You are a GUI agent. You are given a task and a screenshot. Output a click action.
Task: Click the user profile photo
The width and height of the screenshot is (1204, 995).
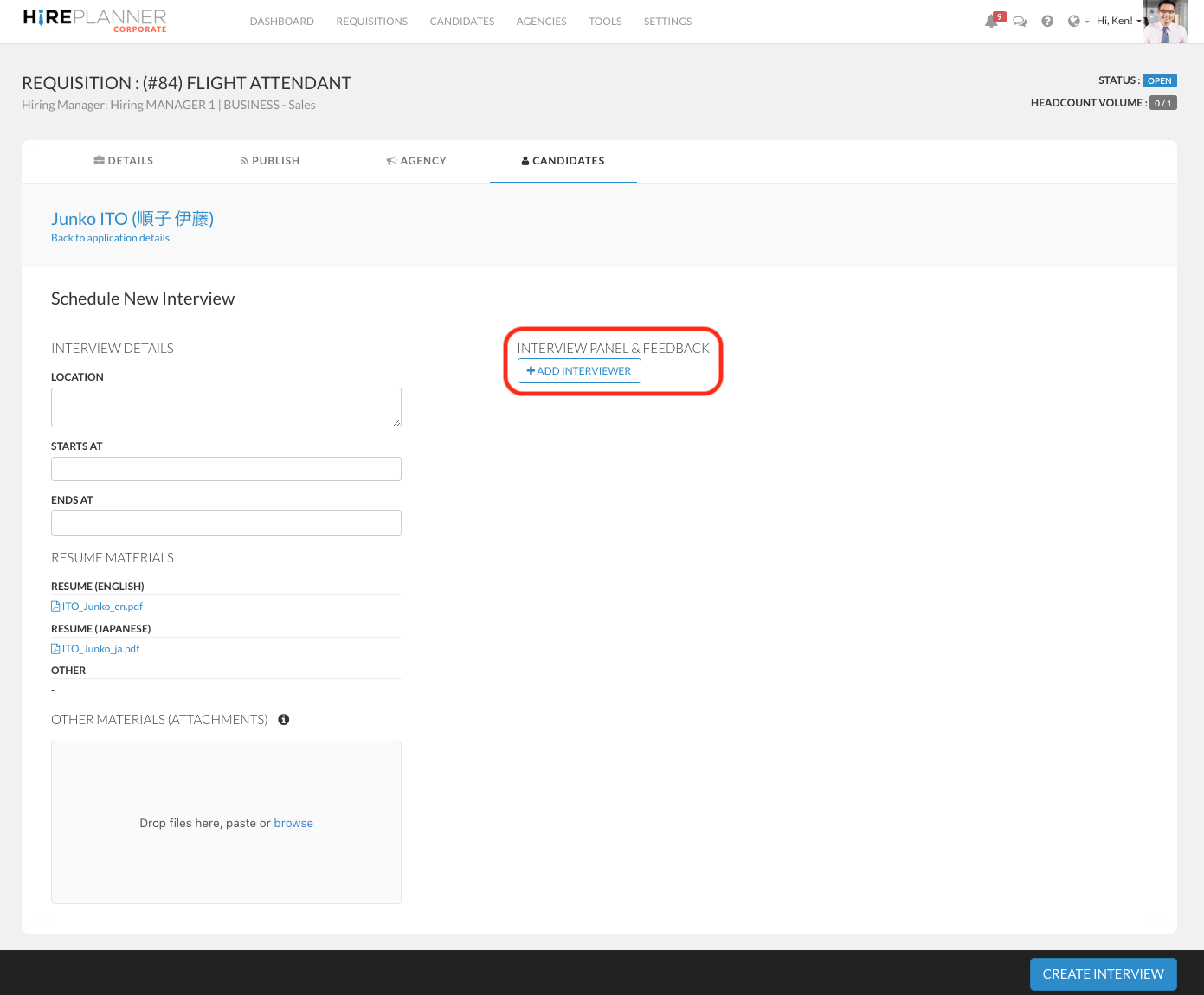point(1164,22)
